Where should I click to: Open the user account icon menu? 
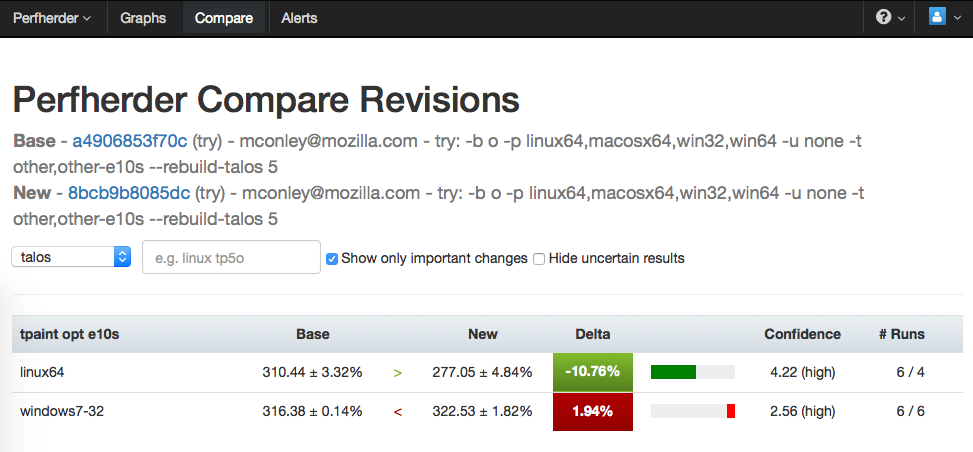click(943, 18)
